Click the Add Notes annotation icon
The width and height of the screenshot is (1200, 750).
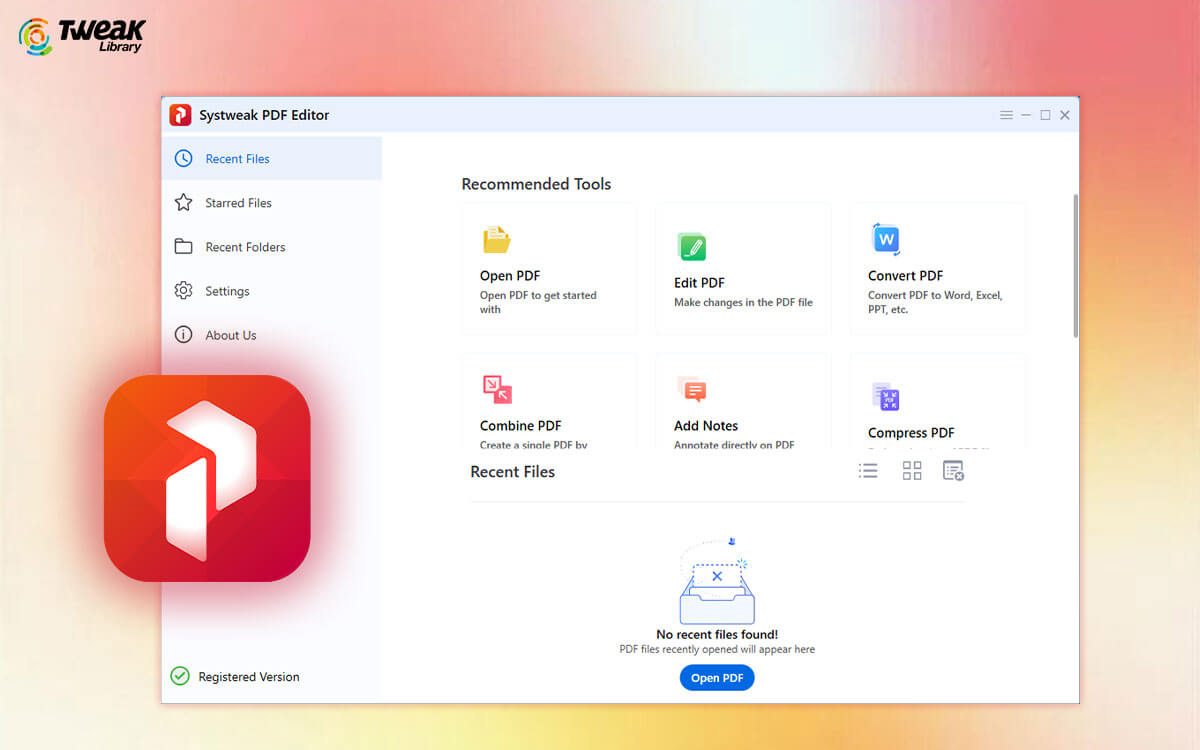click(x=692, y=389)
